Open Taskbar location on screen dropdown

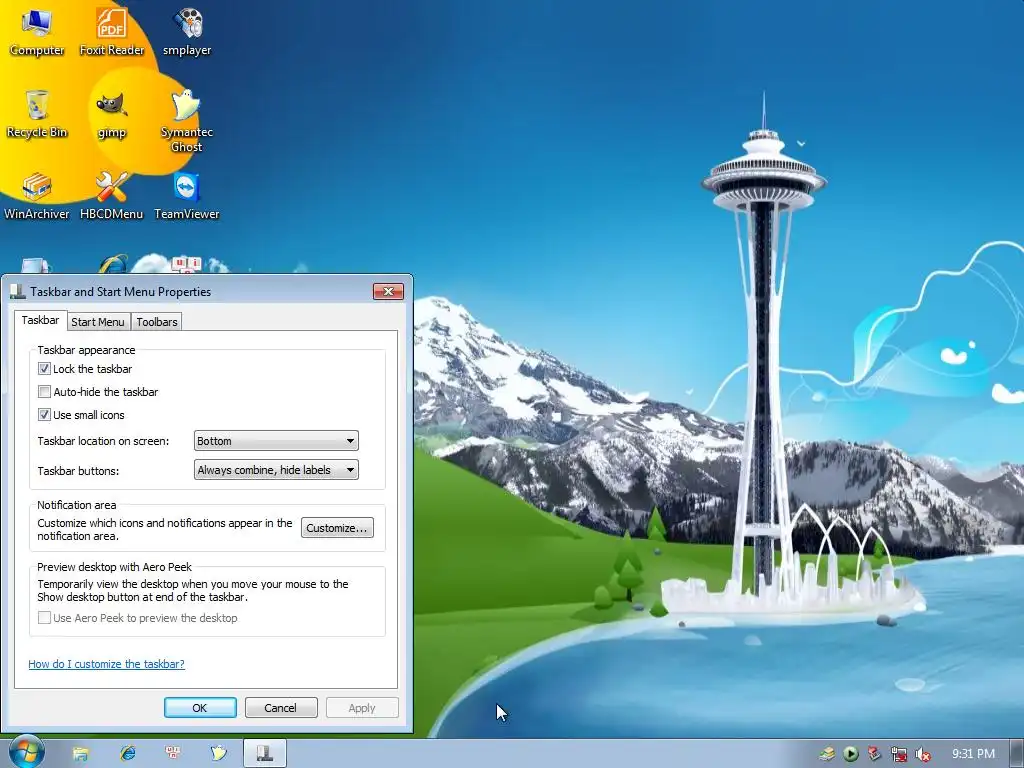click(276, 441)
